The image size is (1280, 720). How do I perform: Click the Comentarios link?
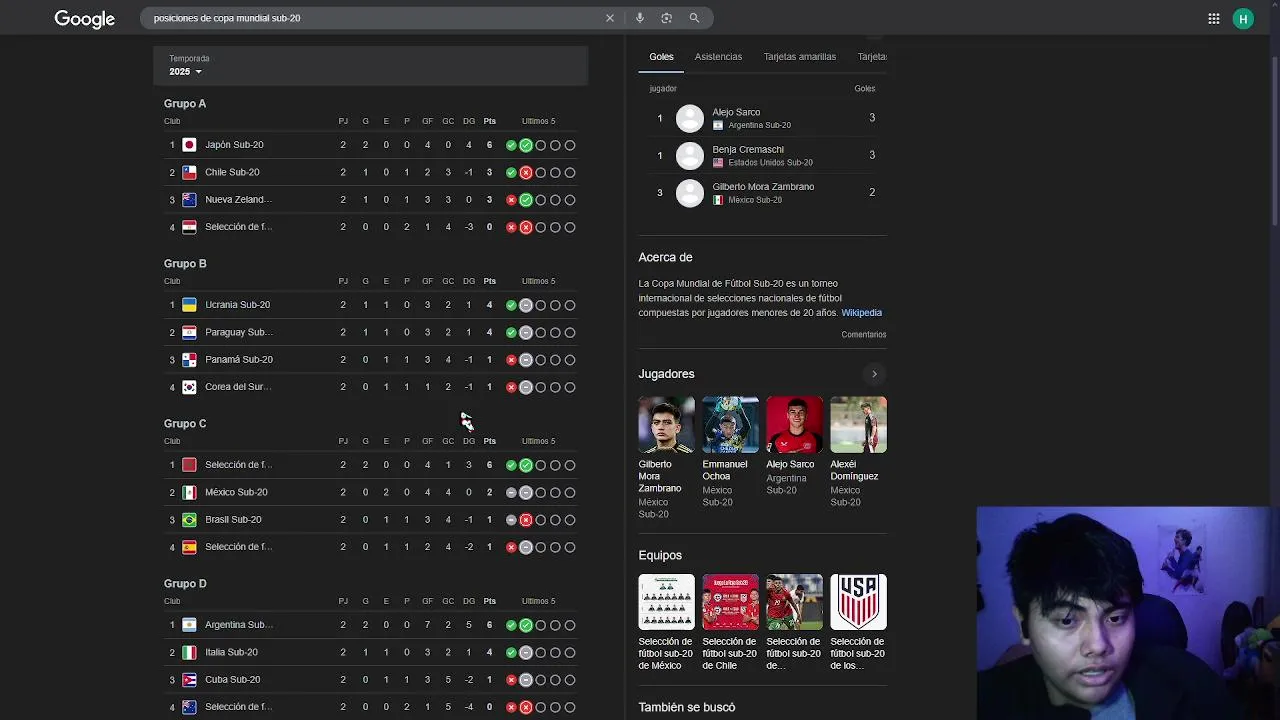click(x=864, y=335)
